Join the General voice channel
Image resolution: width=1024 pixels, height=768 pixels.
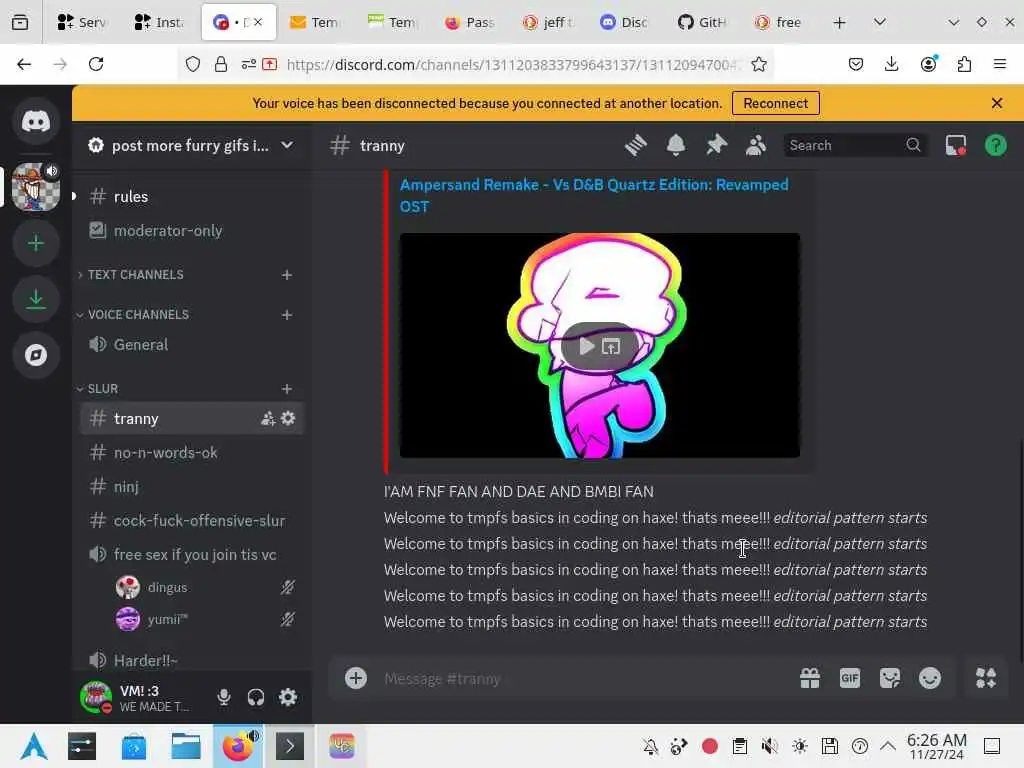click(x=191, y=344)
